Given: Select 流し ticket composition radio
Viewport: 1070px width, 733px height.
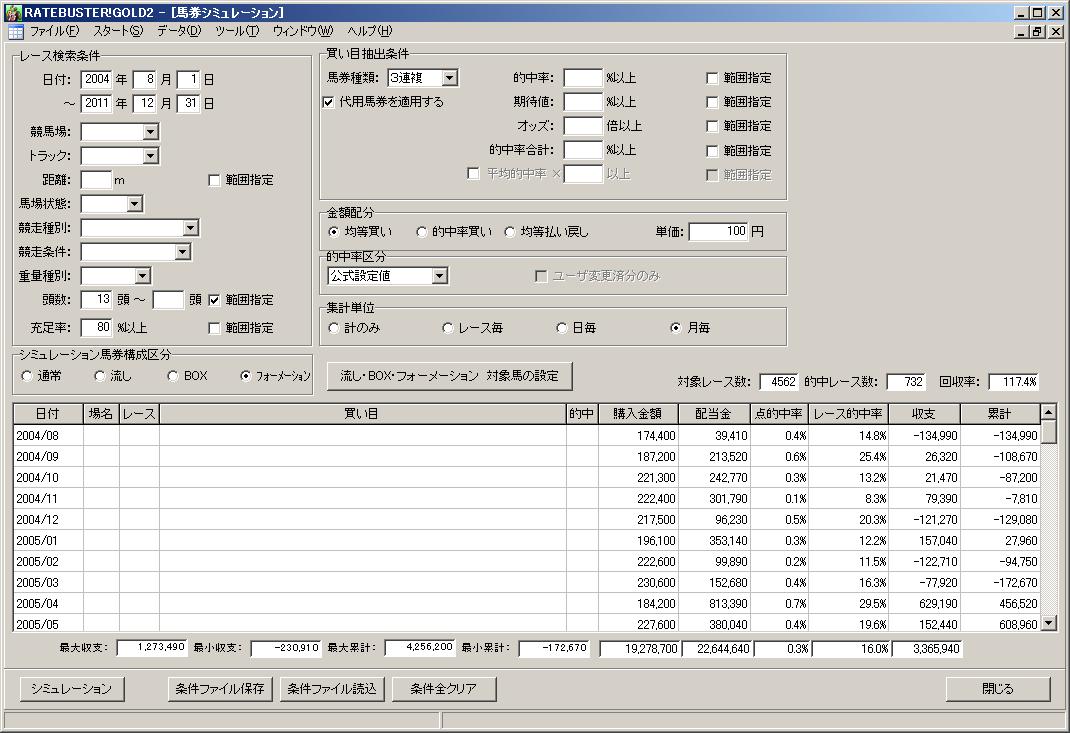Looking at the screenshot, I should (100, 376).
